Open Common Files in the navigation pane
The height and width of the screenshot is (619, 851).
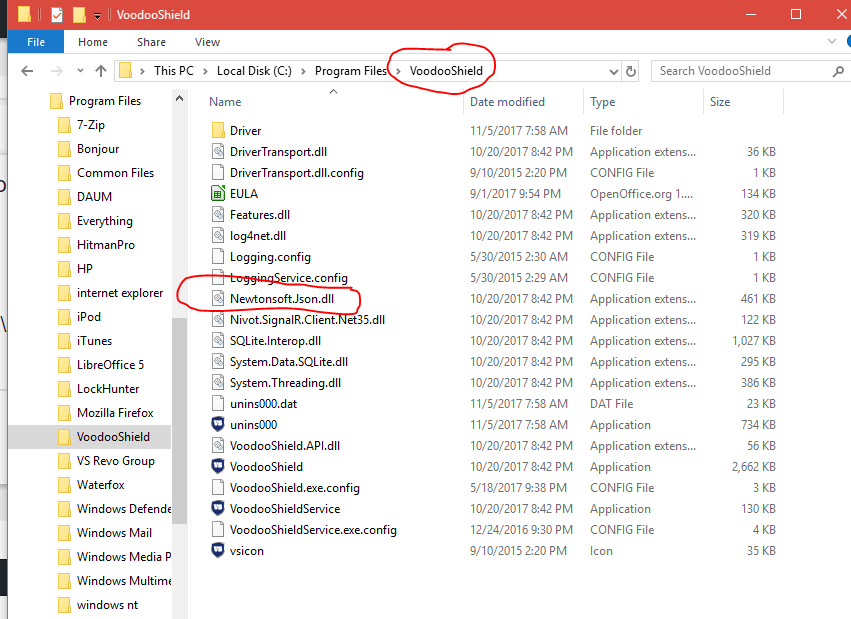tap(116, 173)
